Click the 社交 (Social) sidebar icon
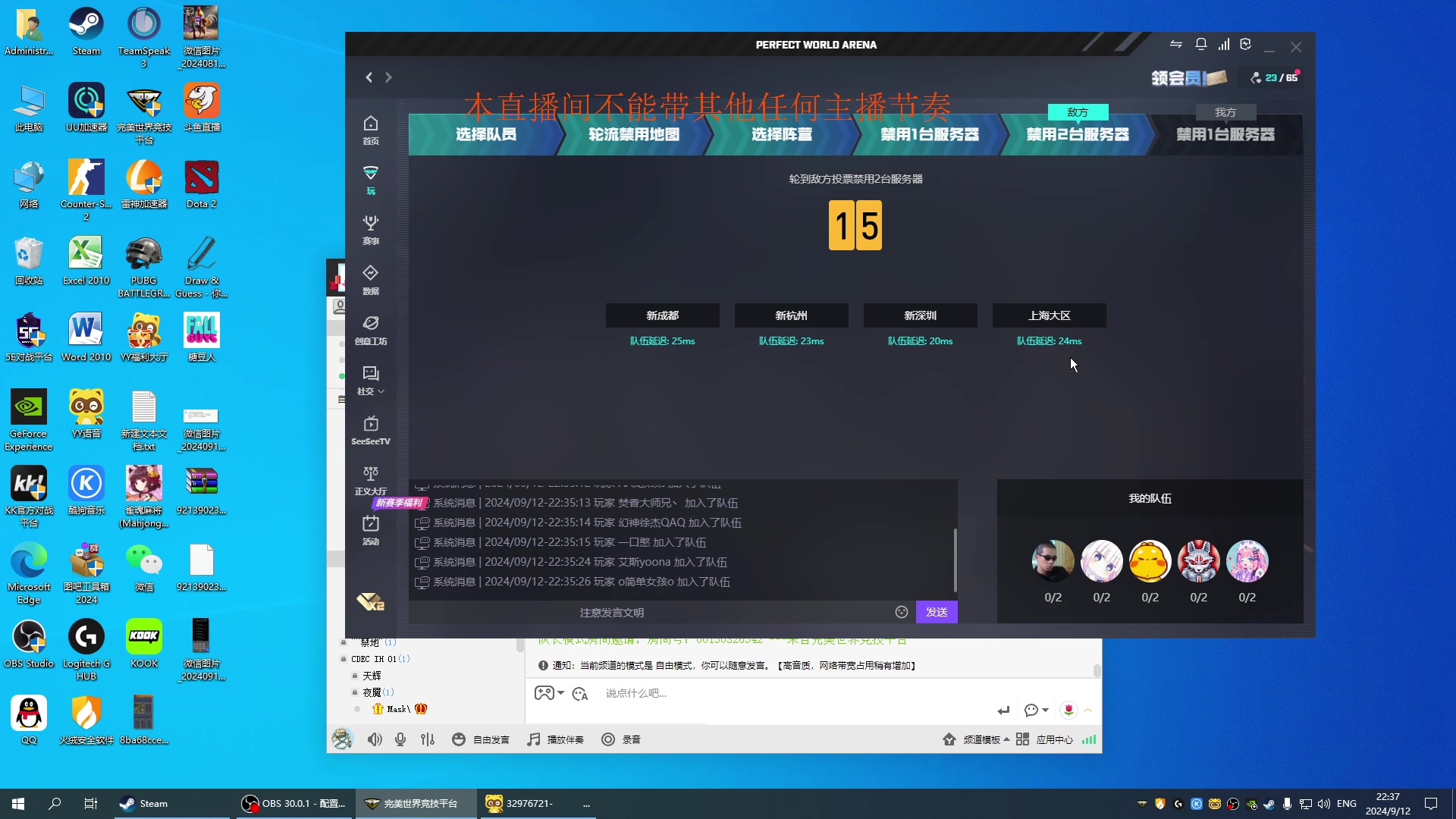Image resolution: width=1456 pixels, height=819 pixels. coord(370,380)
